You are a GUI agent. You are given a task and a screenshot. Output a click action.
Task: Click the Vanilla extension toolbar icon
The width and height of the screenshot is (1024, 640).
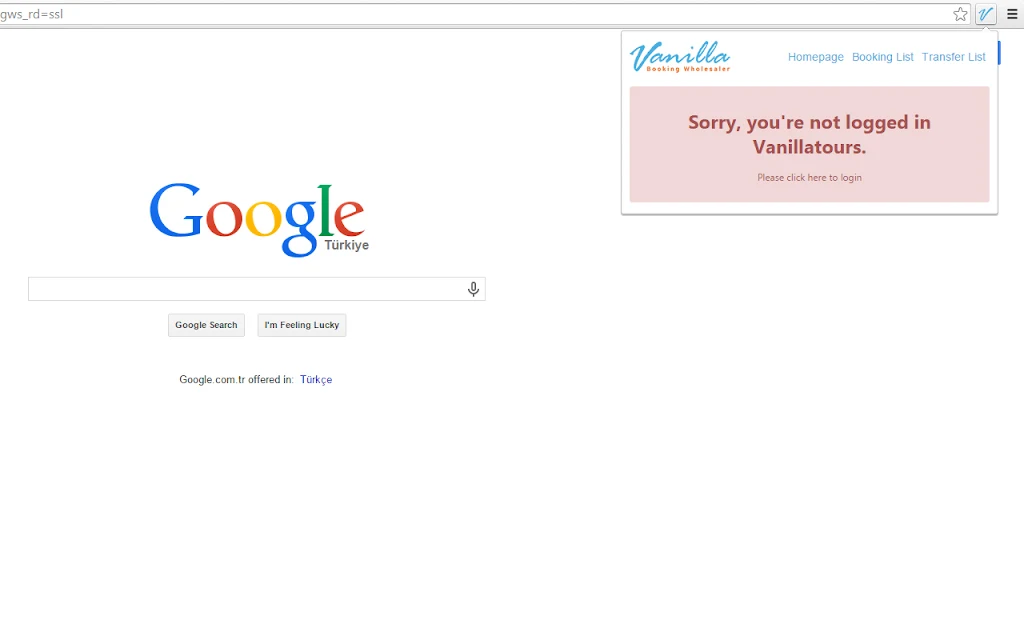(985, 14)
